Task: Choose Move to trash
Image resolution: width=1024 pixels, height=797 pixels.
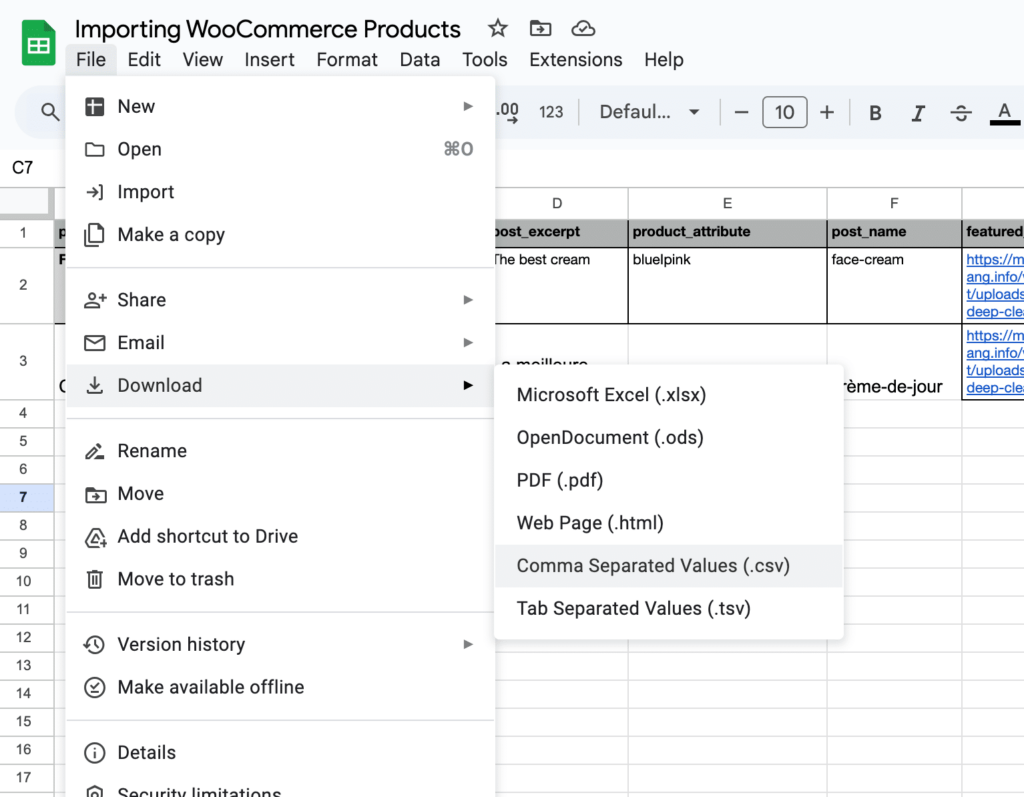Action: (280, 579)
